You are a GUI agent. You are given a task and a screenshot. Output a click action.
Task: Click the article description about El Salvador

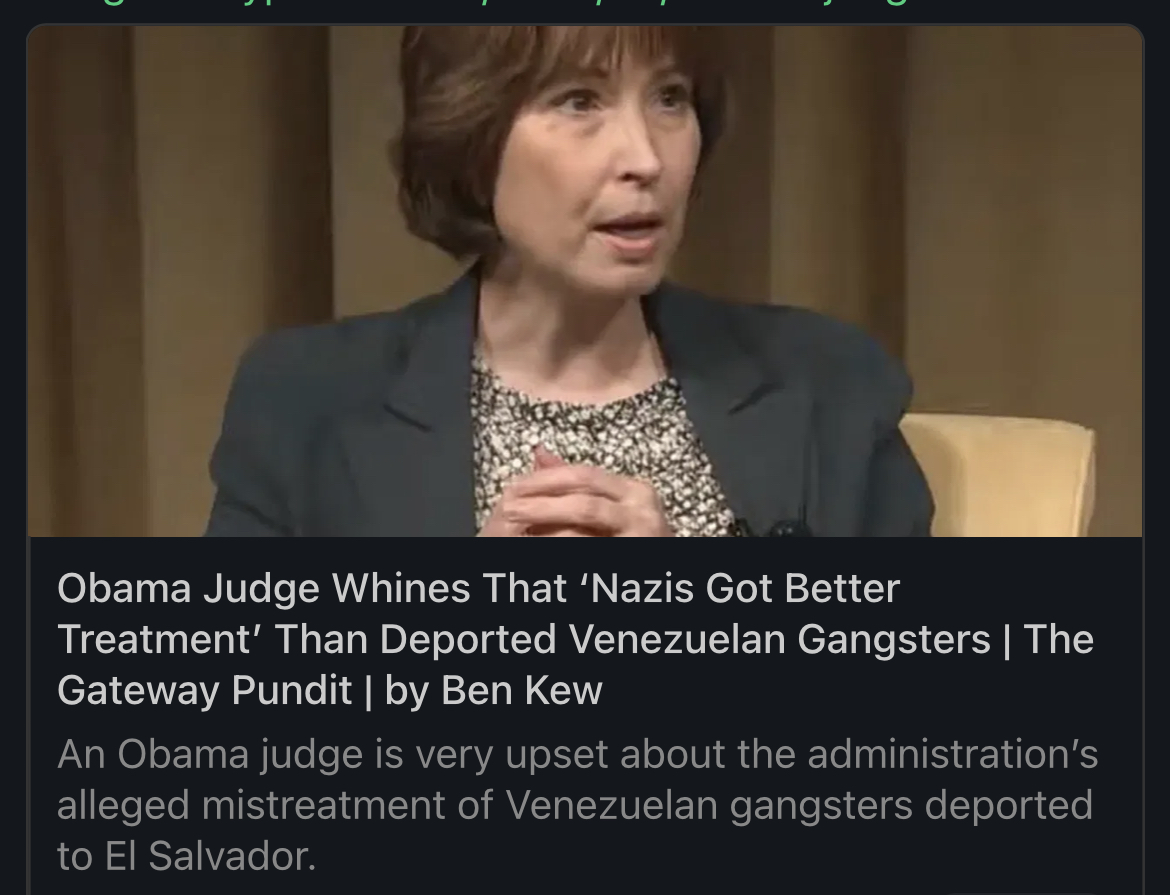point(578,805)
